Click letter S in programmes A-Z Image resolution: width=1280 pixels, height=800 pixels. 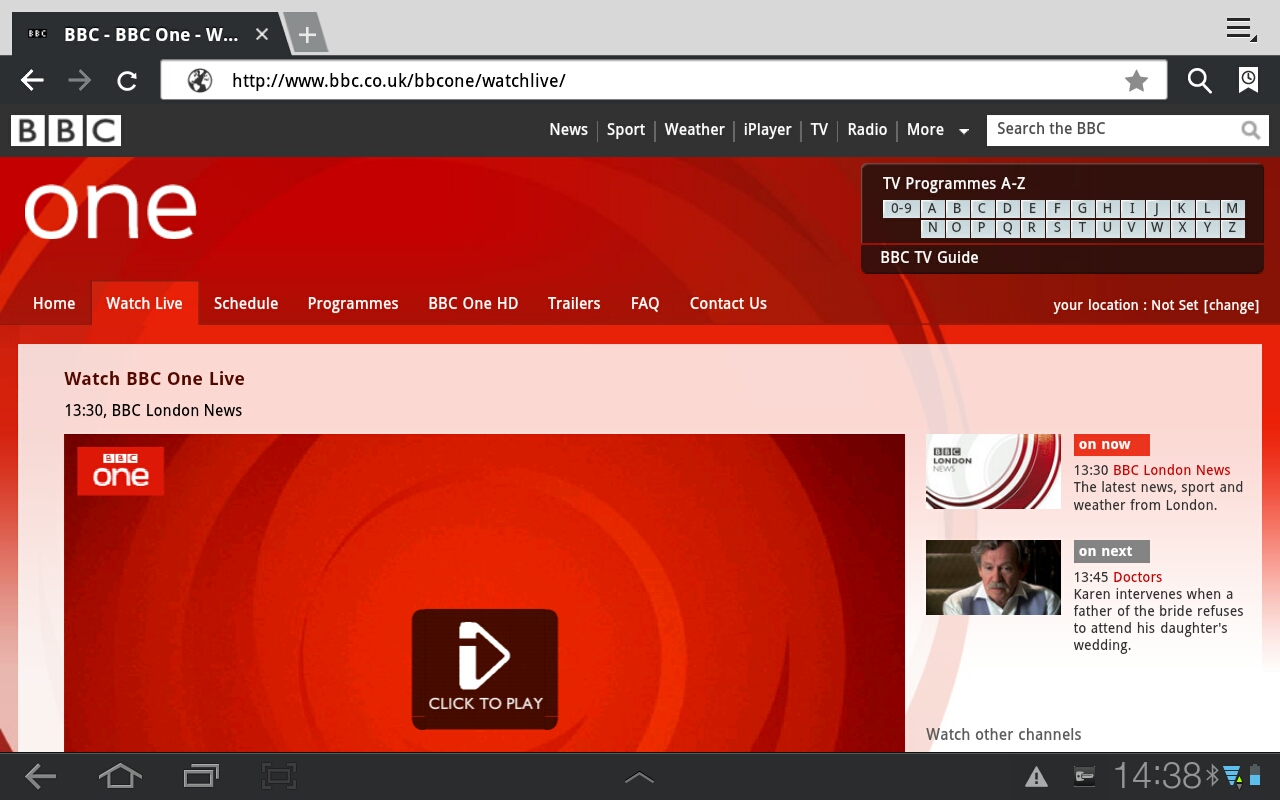click(x=1057, y=228)
